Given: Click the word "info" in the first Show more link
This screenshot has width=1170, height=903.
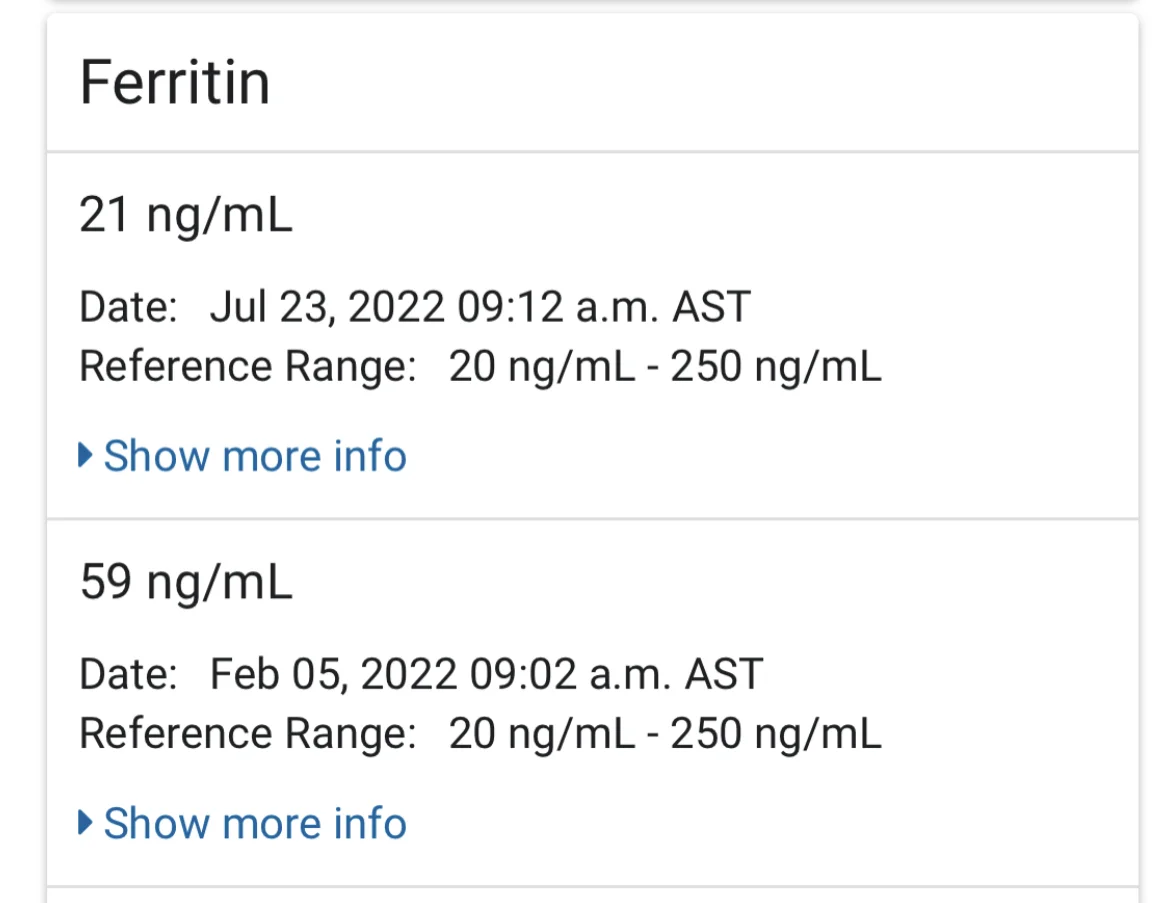Looking at the screenshot, I should 370,456.
